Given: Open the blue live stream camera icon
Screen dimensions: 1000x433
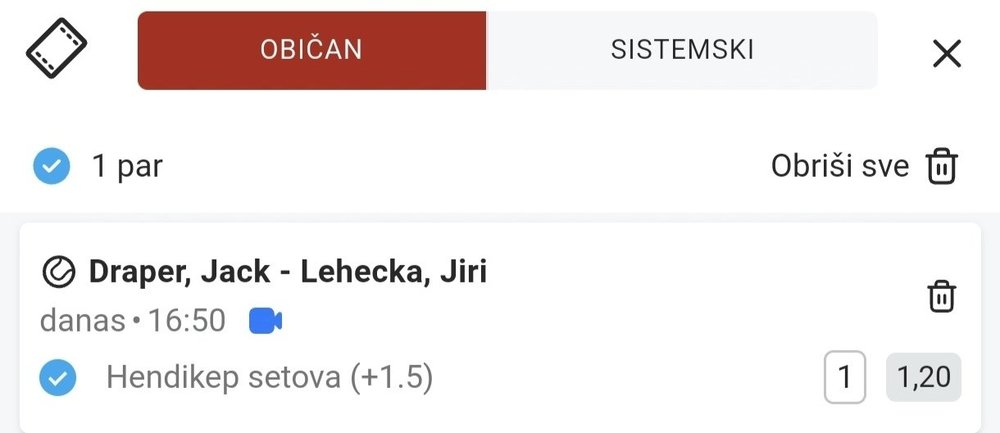Looking at the screenshot, I should coord(265,321).
